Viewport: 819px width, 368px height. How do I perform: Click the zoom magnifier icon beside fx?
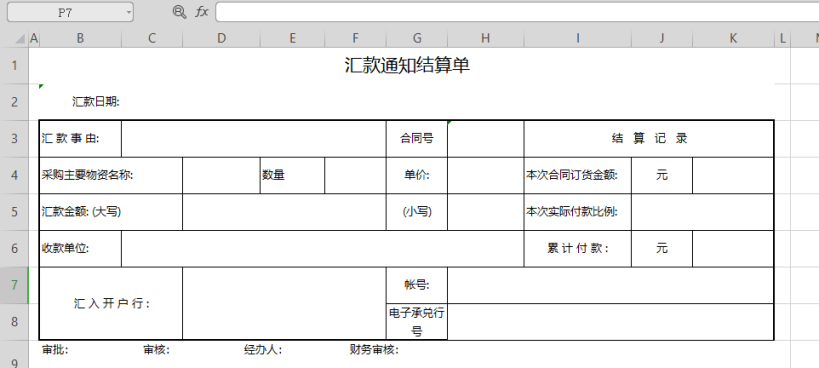(179, 12)
